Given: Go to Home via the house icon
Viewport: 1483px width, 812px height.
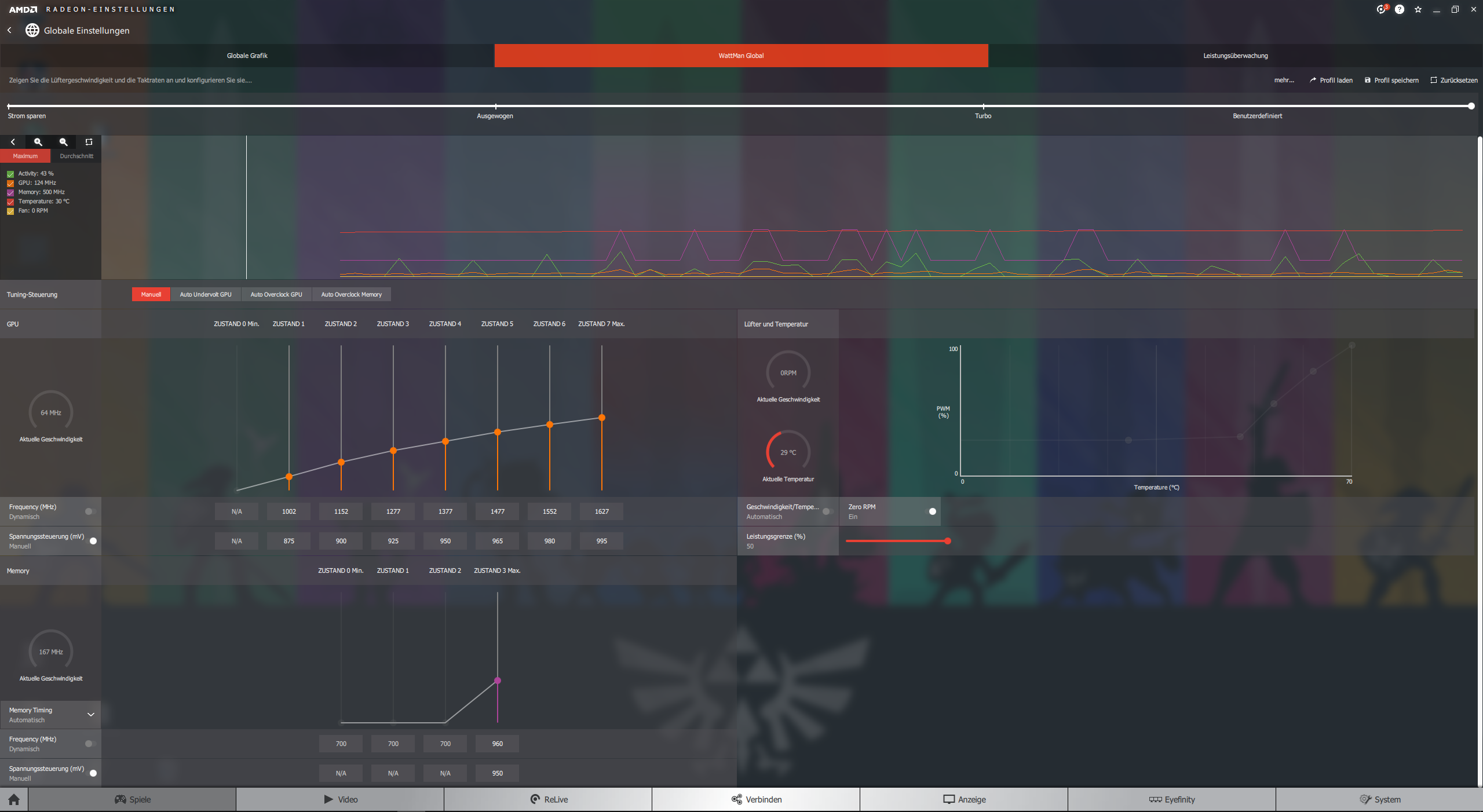Looking at the screenshot, I should (14, 799).
